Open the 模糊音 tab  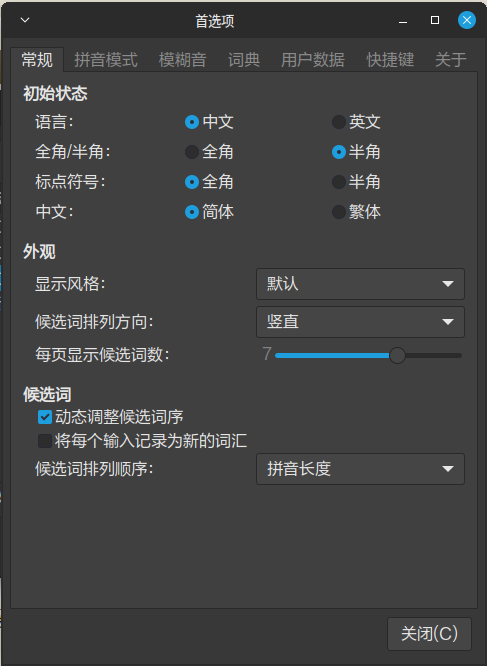click(183, 60)
